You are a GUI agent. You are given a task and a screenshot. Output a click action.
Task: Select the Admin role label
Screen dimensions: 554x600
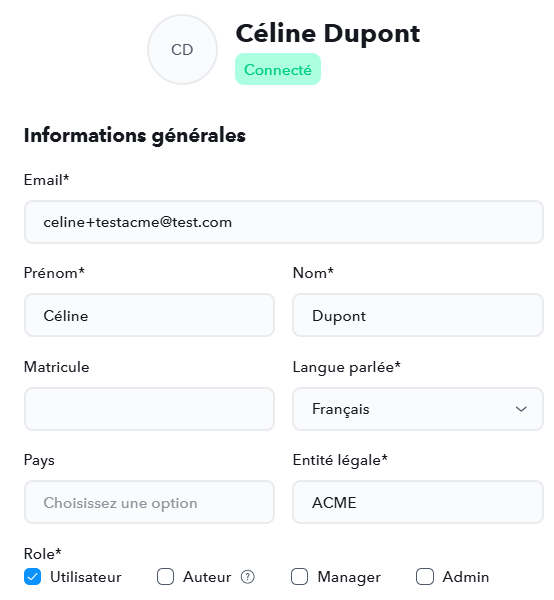pos(466,577)
